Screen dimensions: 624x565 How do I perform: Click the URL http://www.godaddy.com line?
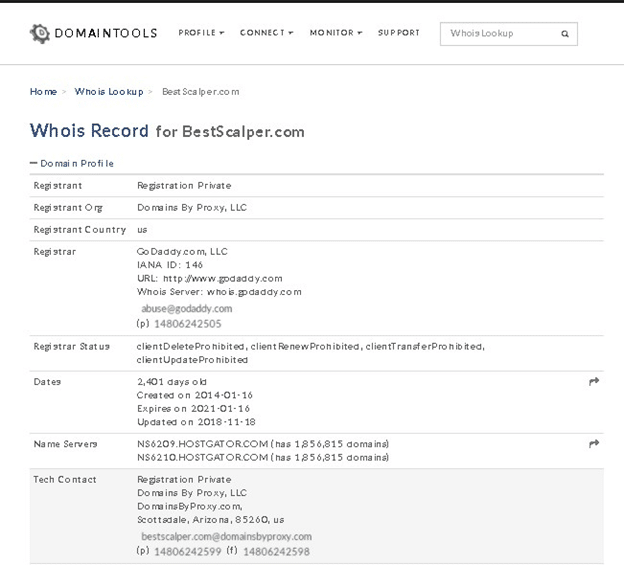(x=210, y=279)
